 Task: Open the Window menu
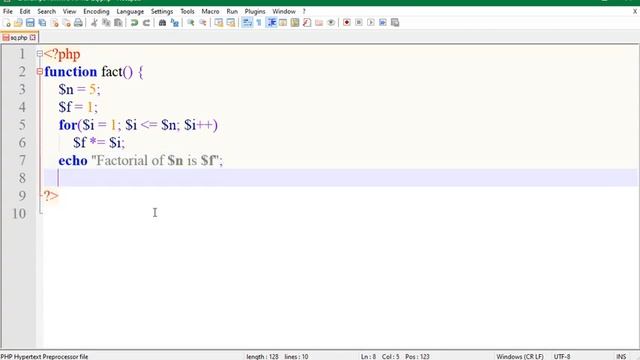(284, 11)
